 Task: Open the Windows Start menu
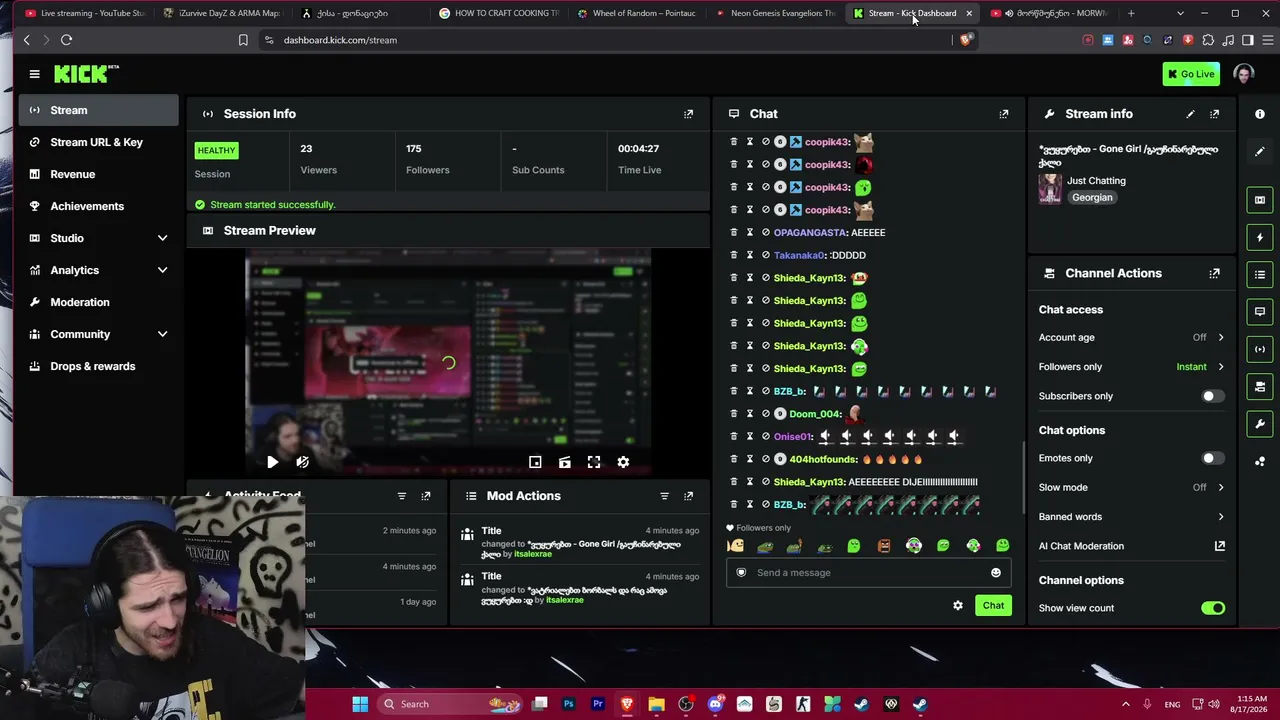pyautogui.click(x=360, y=704)
